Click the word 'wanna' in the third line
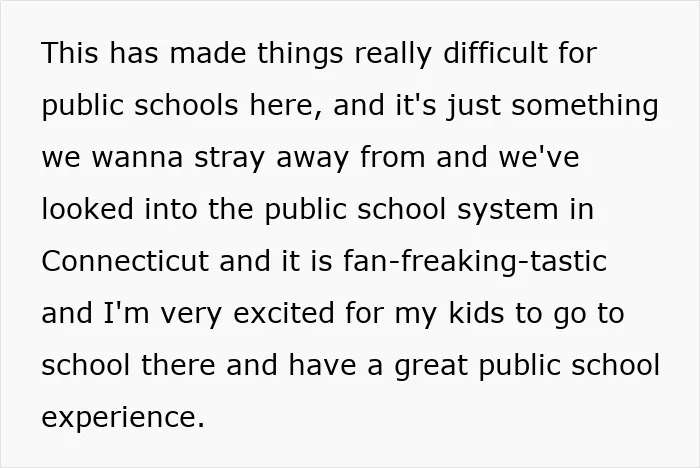Image resolution: width=700 pixels, height=468 pixels. [x=138, y=158]
